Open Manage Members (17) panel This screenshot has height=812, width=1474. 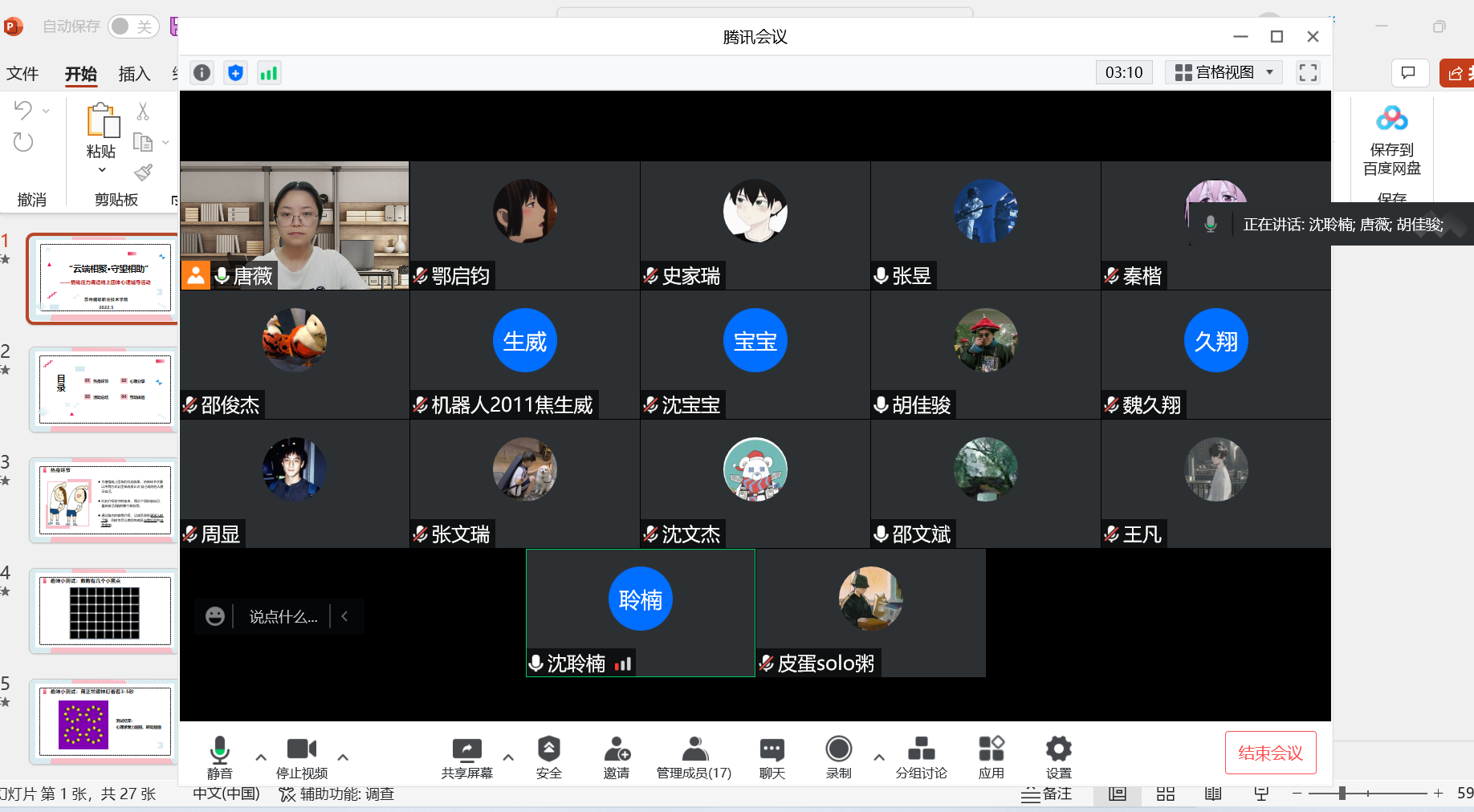point(694,757)
